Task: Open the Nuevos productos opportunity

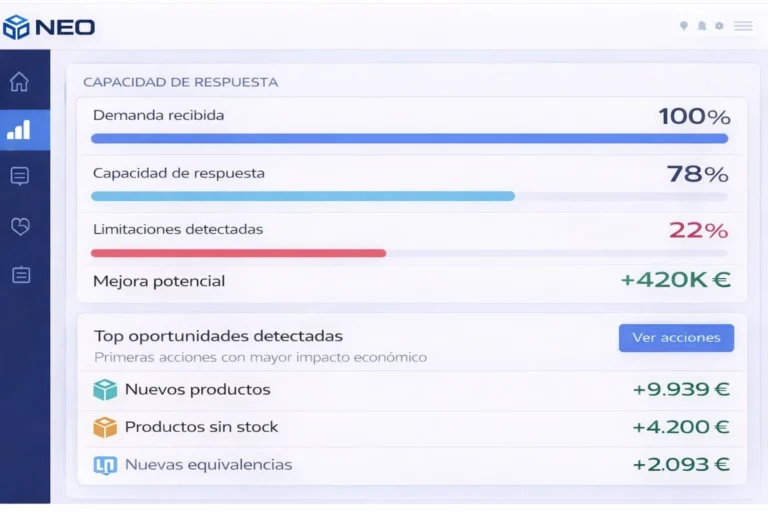Action: (197, 390)
